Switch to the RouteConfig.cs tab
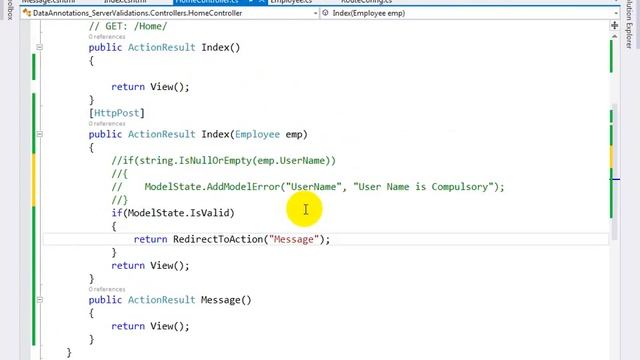Image resolution: width=640 pixels, height=360 pixels. [x=366, y=2]
